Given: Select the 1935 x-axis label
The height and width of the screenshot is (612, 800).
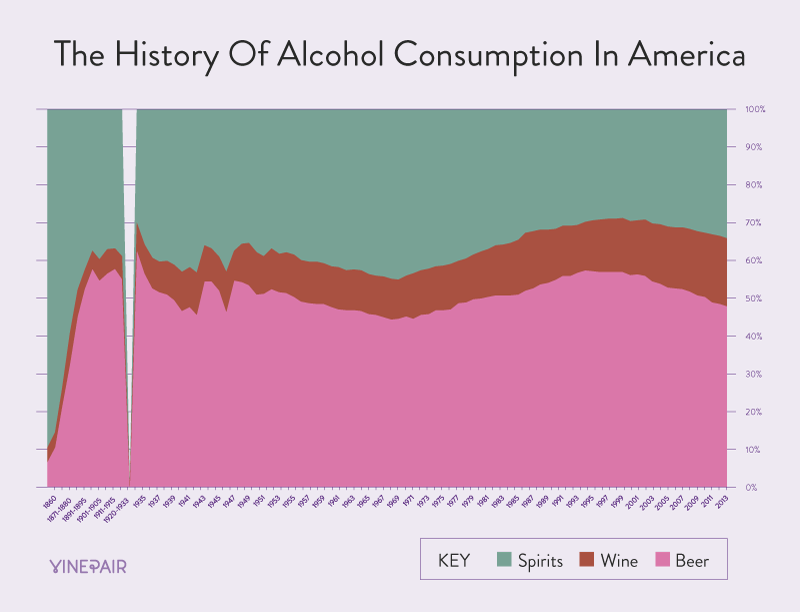Looking at the screenshot, I should pyautogui.click(x=139, y=501).
